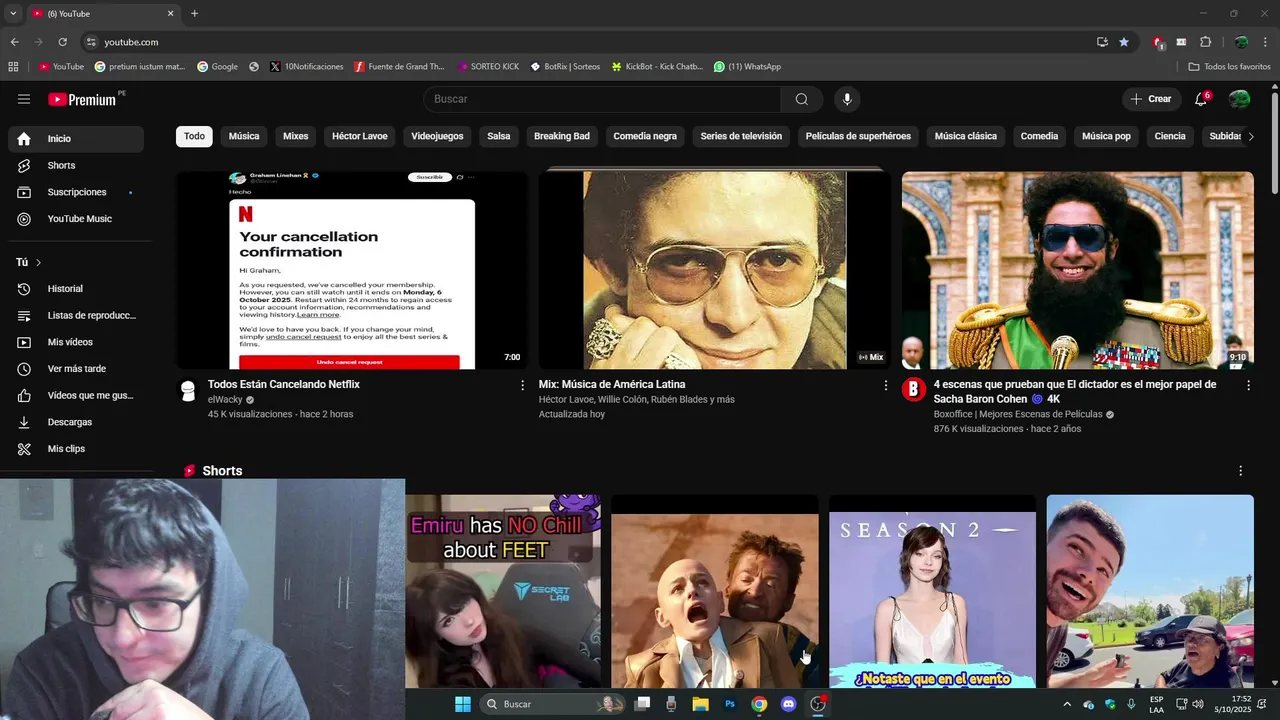
Task: Select the Ciencia filter chip
Action: coord(1170,136)
